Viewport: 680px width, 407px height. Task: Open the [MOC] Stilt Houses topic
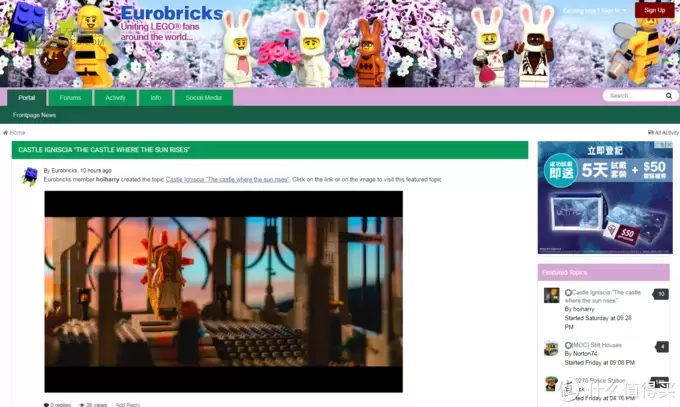pyautogui.click(x=597, y=345)
